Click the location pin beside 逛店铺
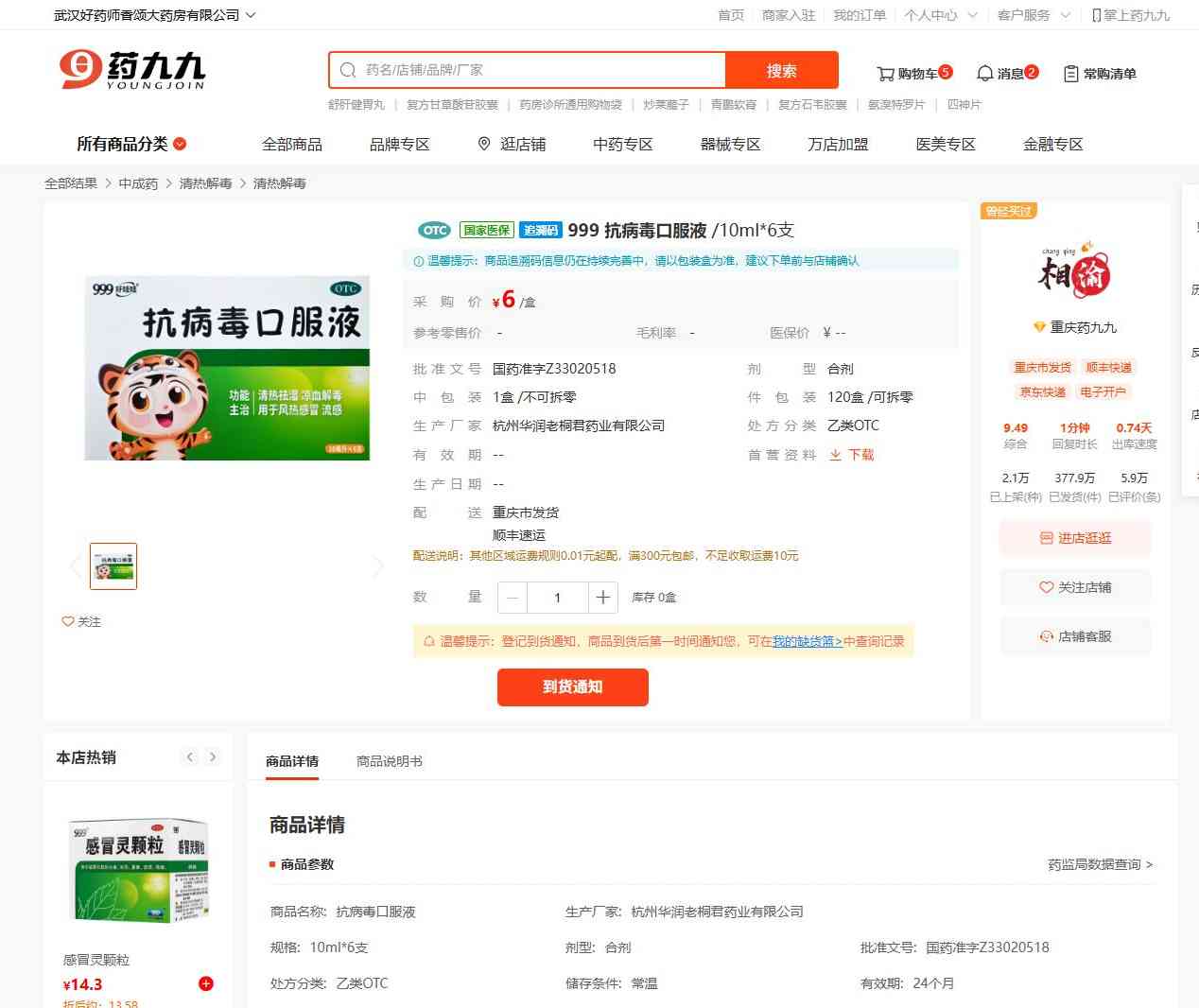The width and height of the screenshot is (1199, 1008). pyautogui.click(x=484, y=144)
